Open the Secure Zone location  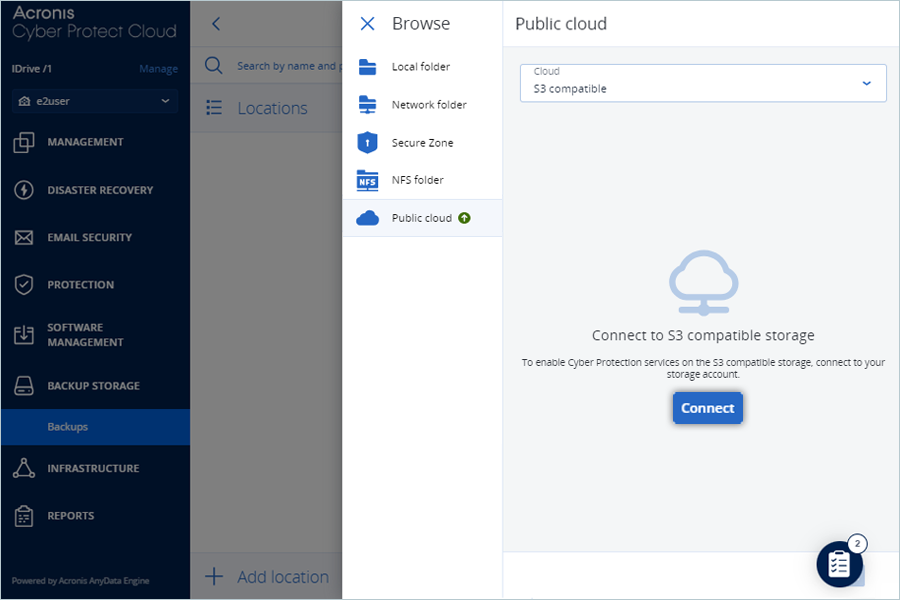422,142
